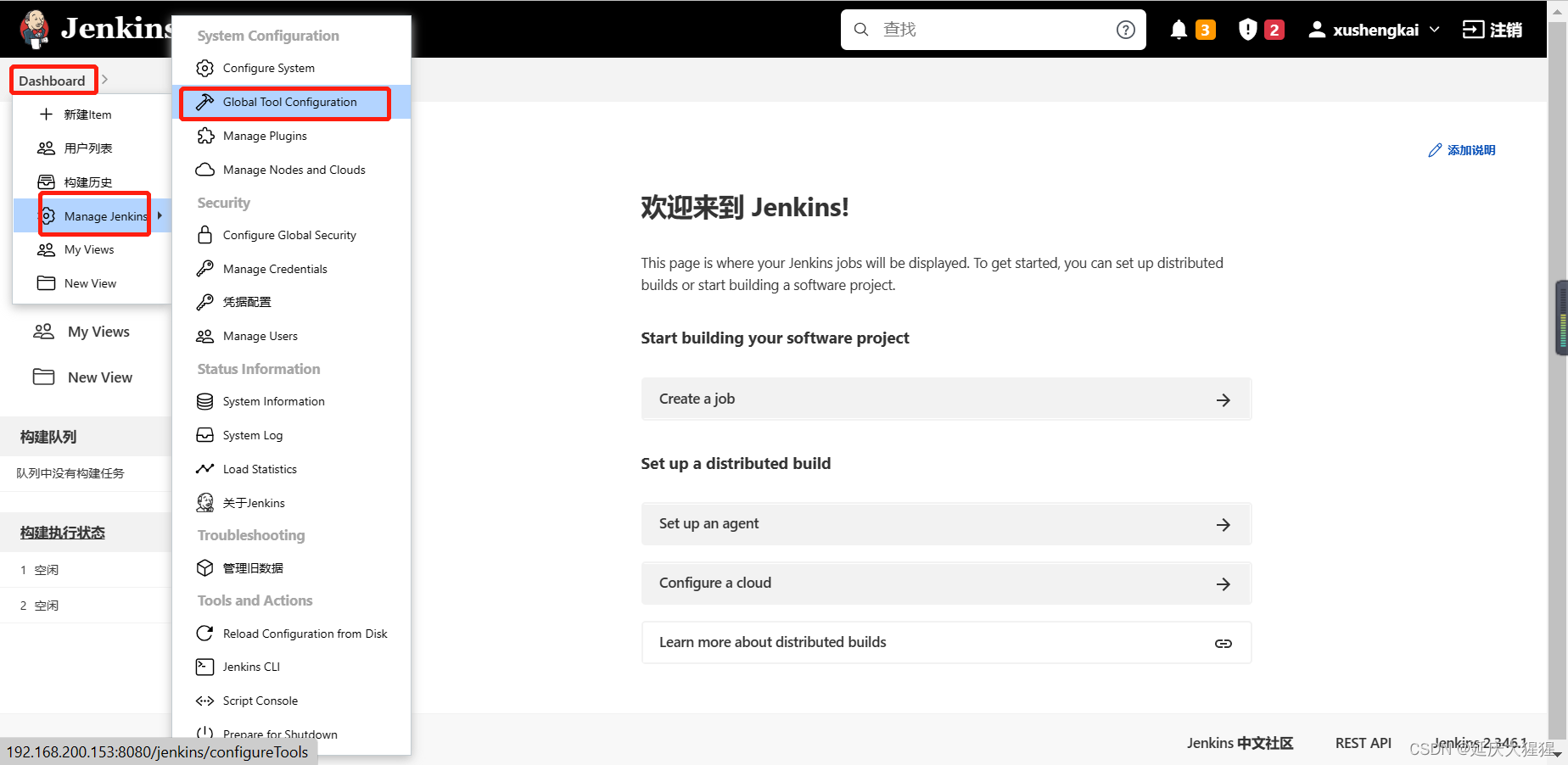Image resolution: width=1568 pixels, height=765 pixels.
Task: Choose New View in the dashboard dropdown menu
Action: [92, 283]
